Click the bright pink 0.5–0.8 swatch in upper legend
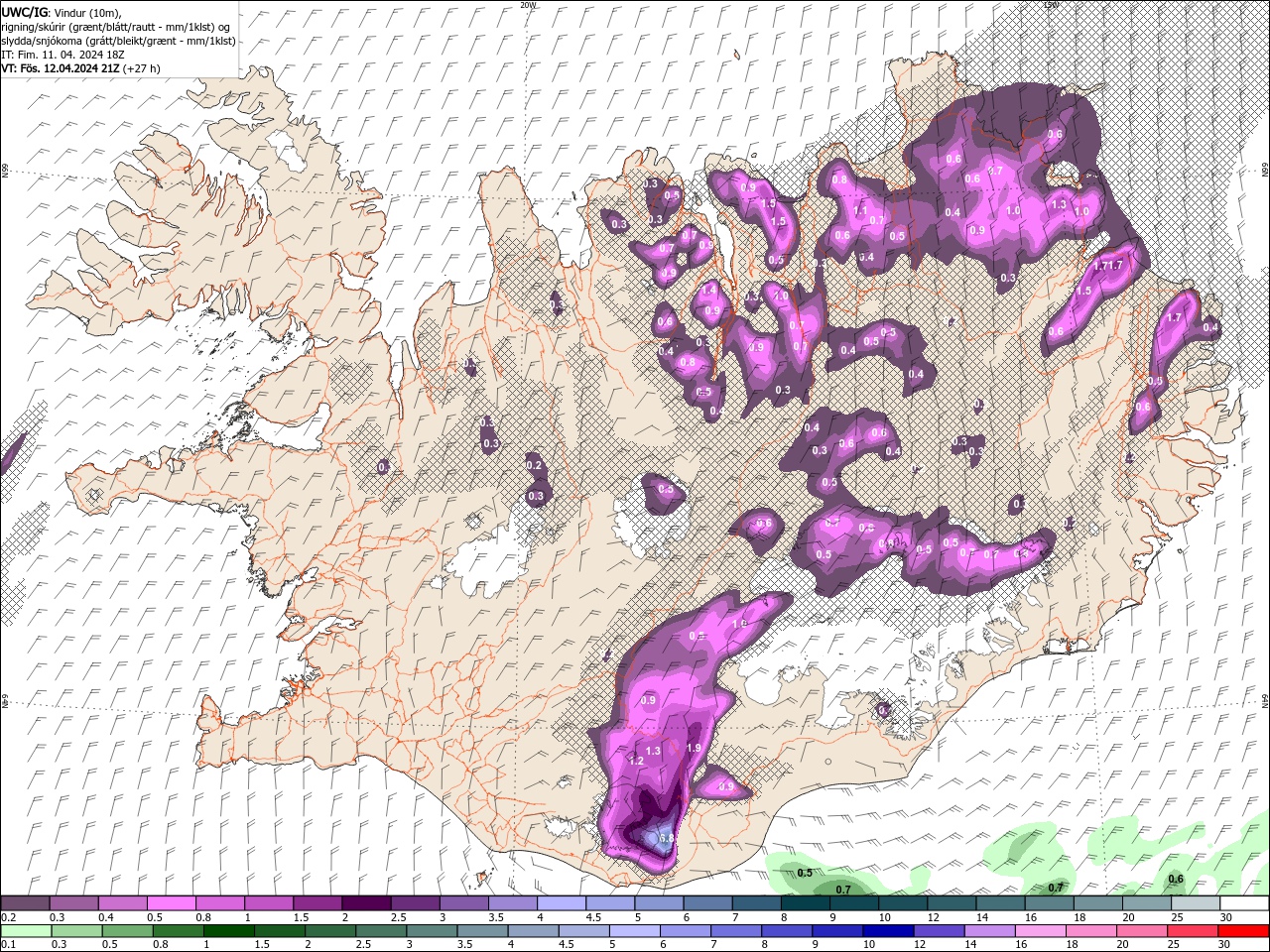This screenshot has height=952, width=1270. pyautogui.click(x=171, y=903)
